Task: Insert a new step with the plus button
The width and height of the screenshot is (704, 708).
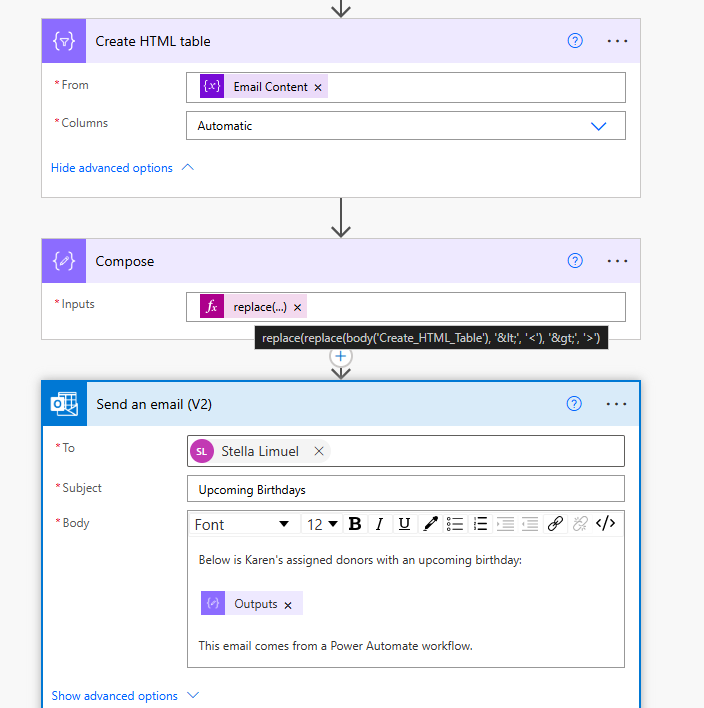Action: click(340, 356)
